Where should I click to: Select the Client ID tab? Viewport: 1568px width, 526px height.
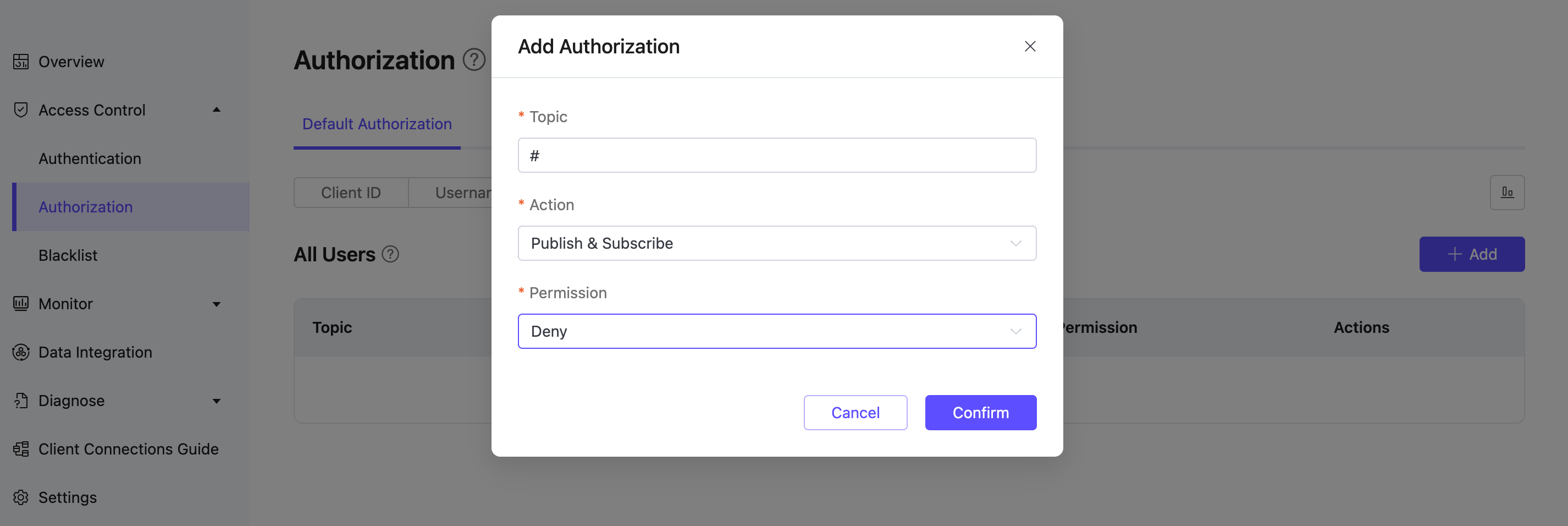click(351, 193)
